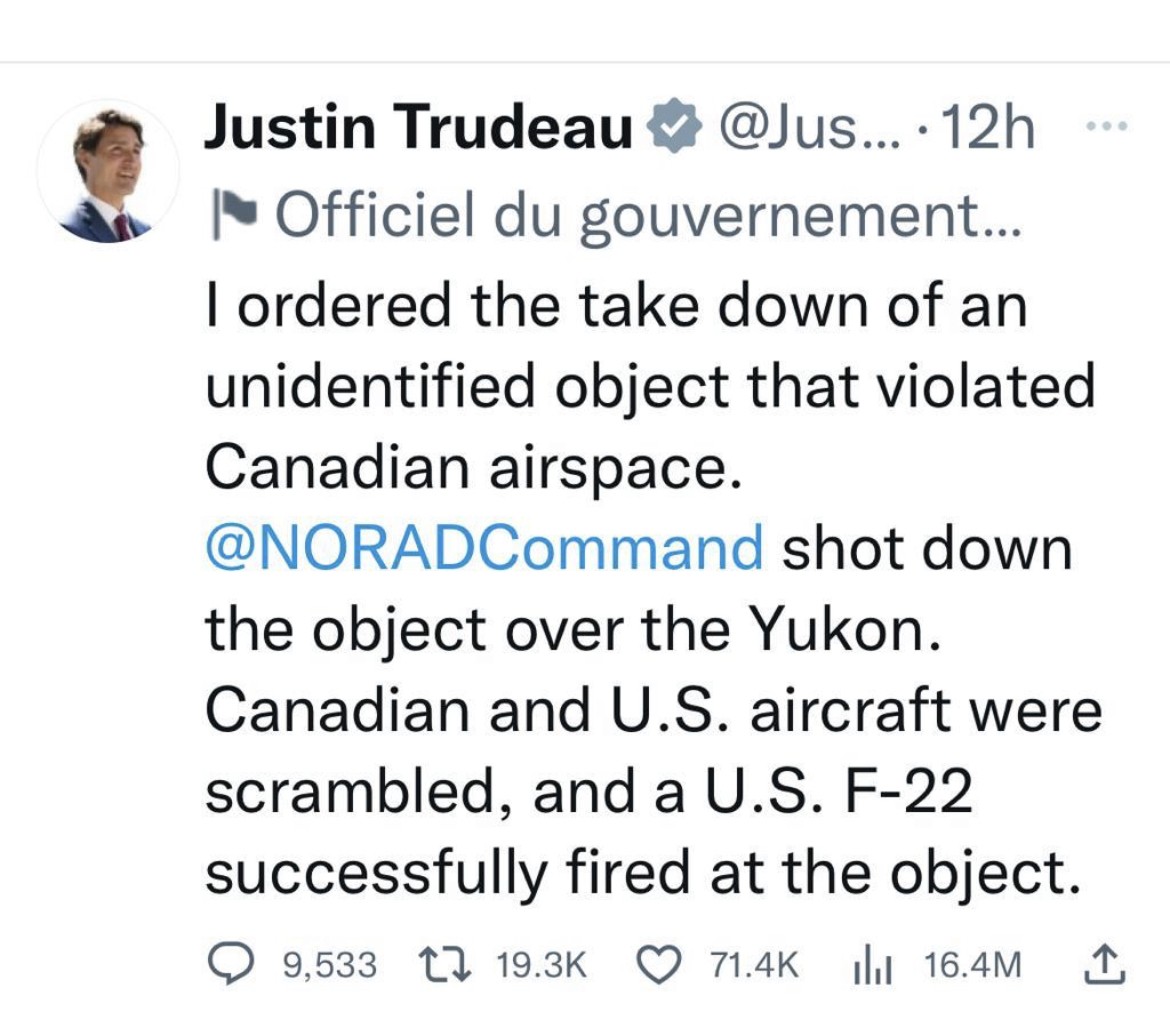Click the 'successfully fired at the object' line
Screen dimensions: 1170x1022
tap(642, 872)
